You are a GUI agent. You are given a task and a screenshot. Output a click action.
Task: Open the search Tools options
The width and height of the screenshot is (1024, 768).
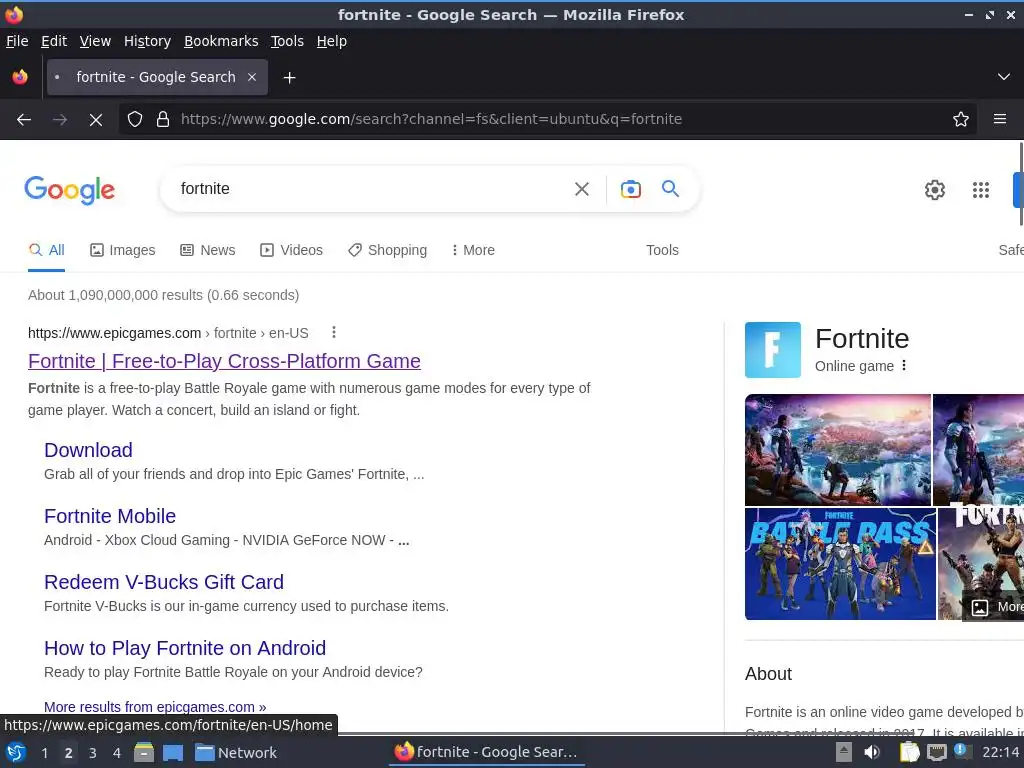(x=662, y=250)
